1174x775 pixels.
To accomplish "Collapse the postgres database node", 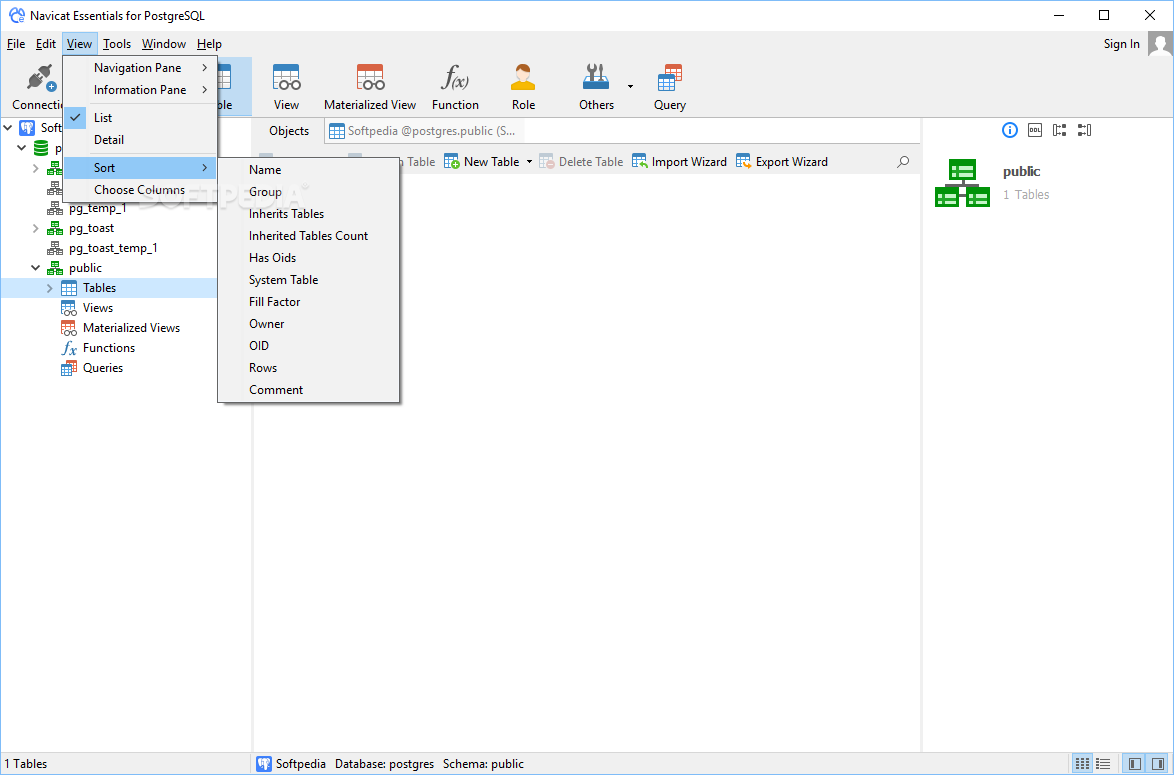I will pos(22,148).
